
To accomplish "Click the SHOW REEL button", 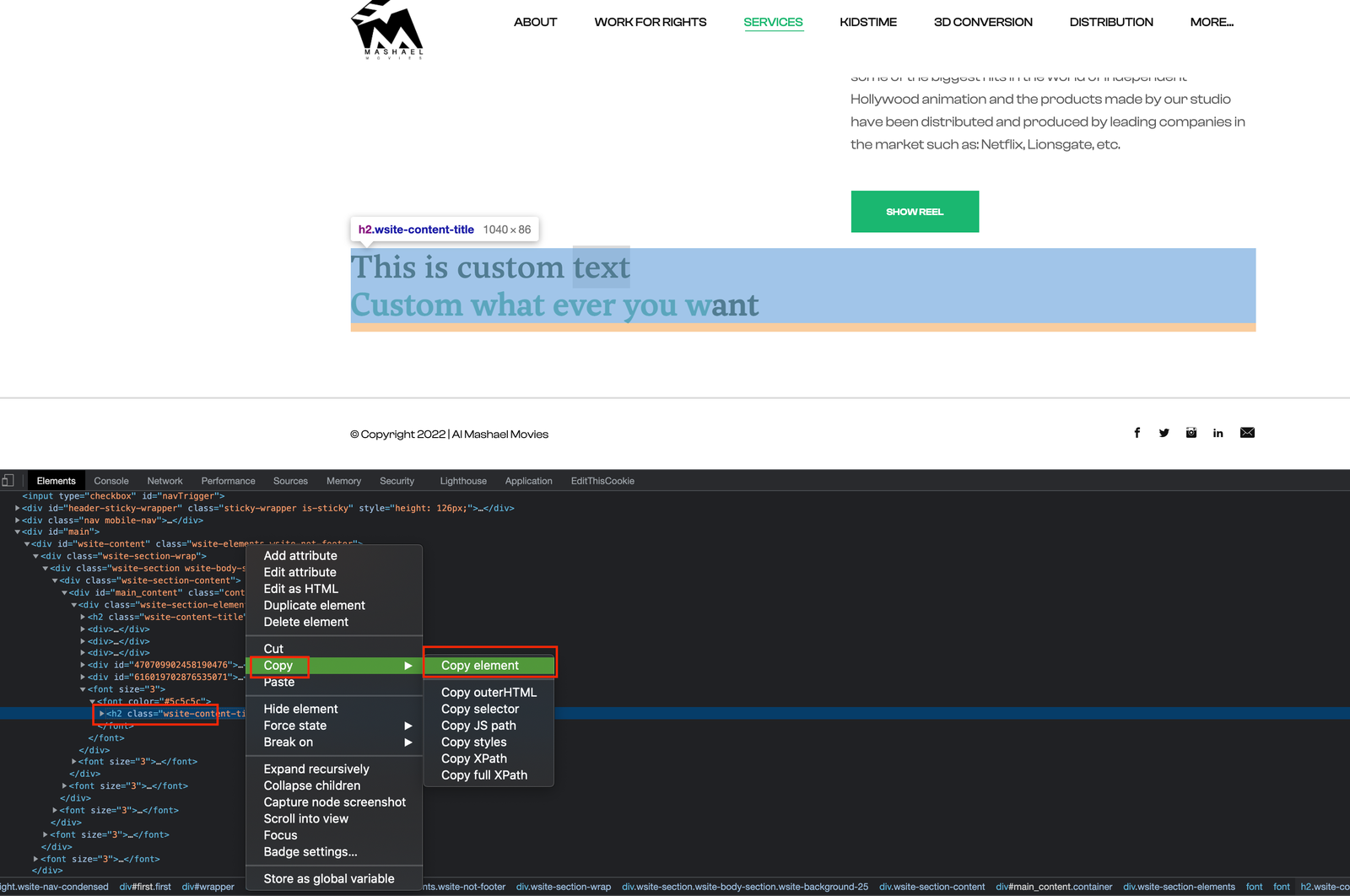I will click(915, 211).
